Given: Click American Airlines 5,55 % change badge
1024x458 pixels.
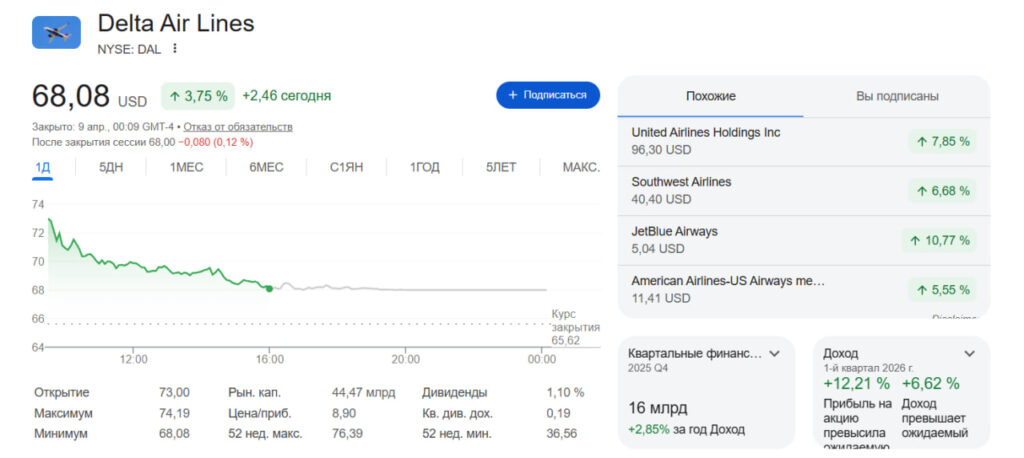Looking at the screenshot, I should click(941, 290).
